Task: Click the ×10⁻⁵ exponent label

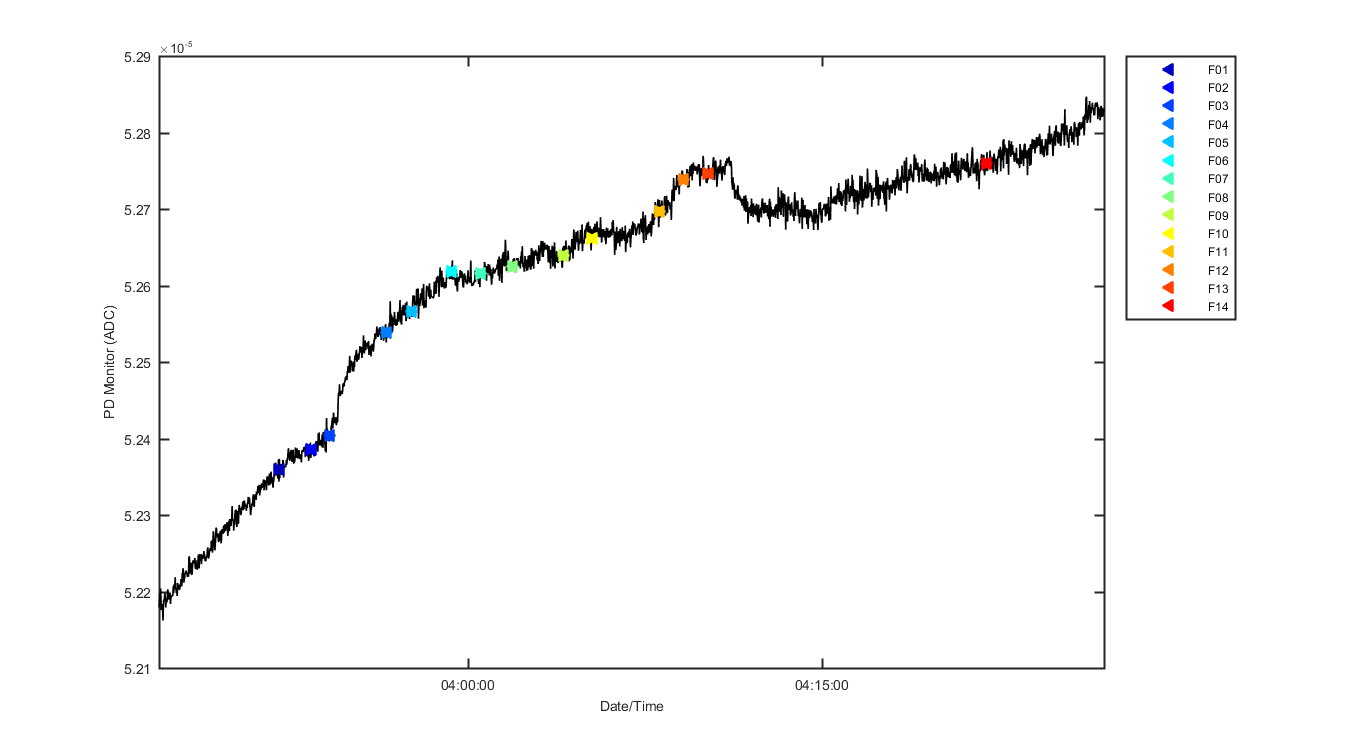Action: point(176,47)
